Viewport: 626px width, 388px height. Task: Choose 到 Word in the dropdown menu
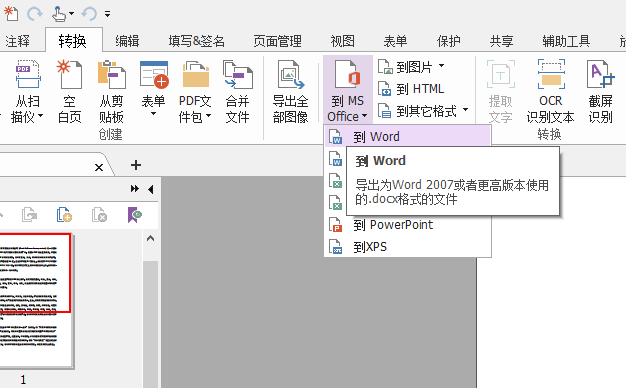407,137
